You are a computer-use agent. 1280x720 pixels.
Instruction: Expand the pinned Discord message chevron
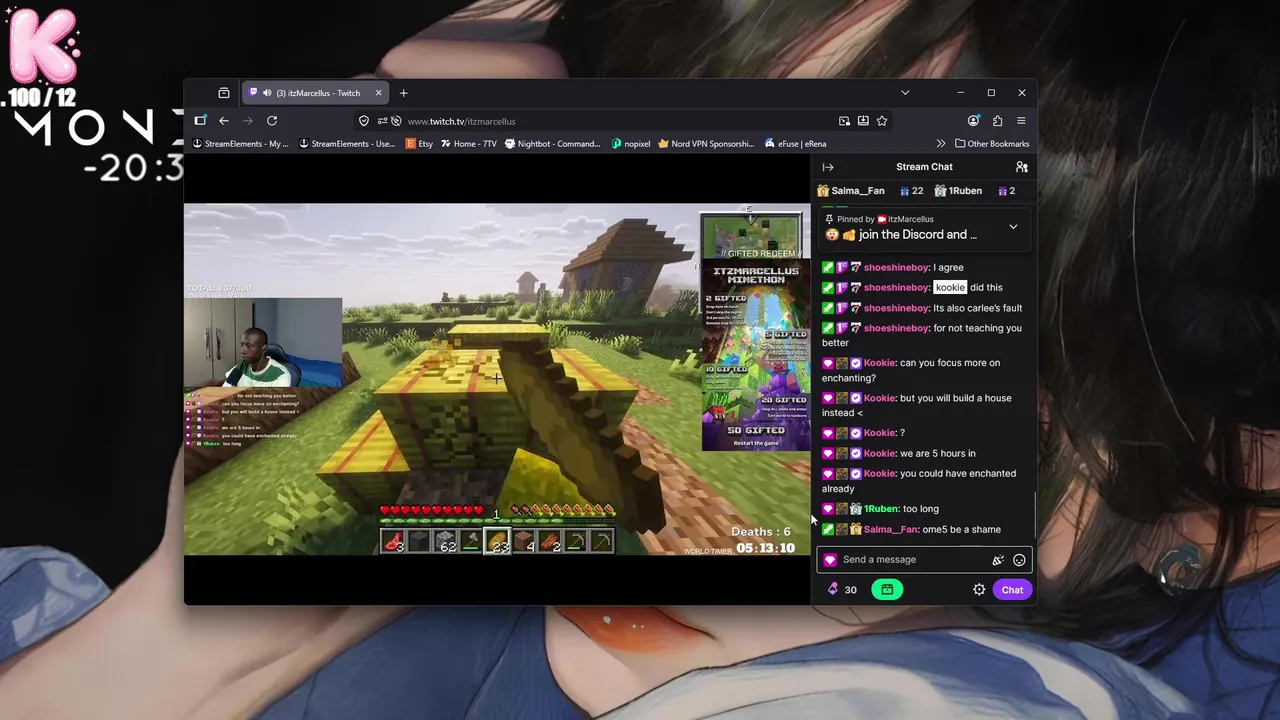(1013, 227)
